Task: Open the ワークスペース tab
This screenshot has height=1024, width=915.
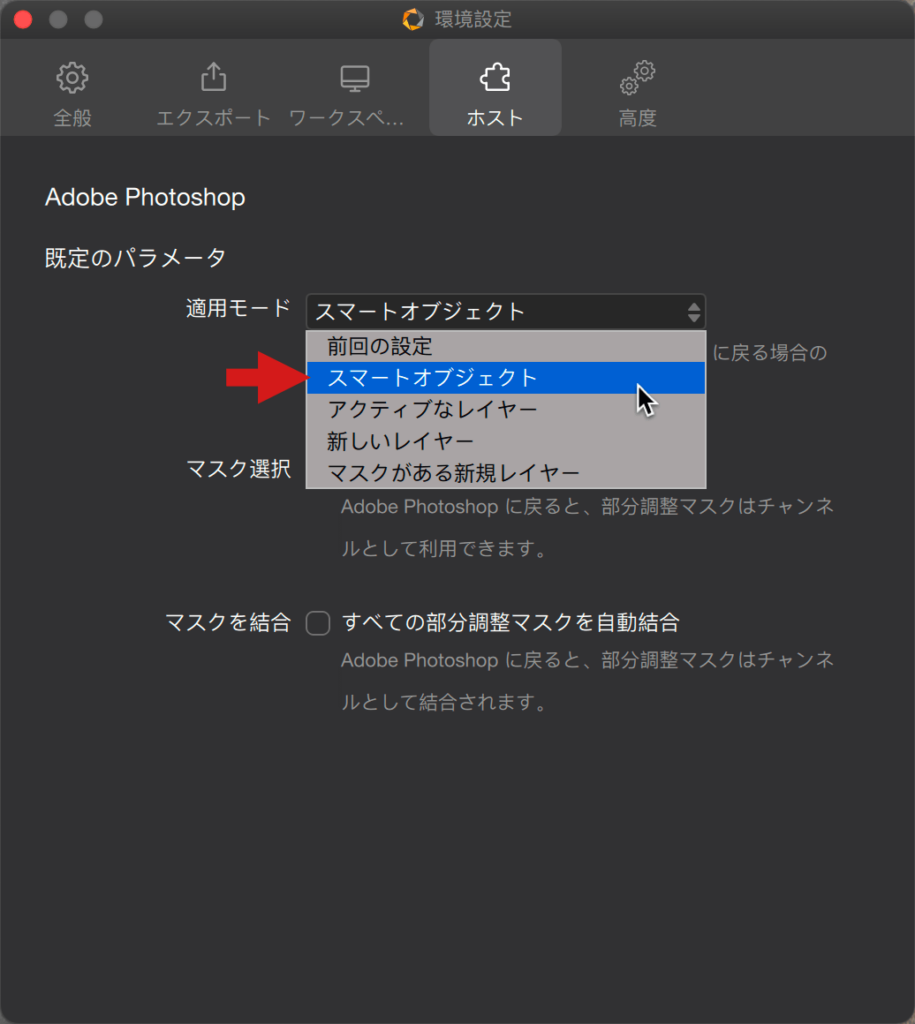Action: tap(347, 93)
